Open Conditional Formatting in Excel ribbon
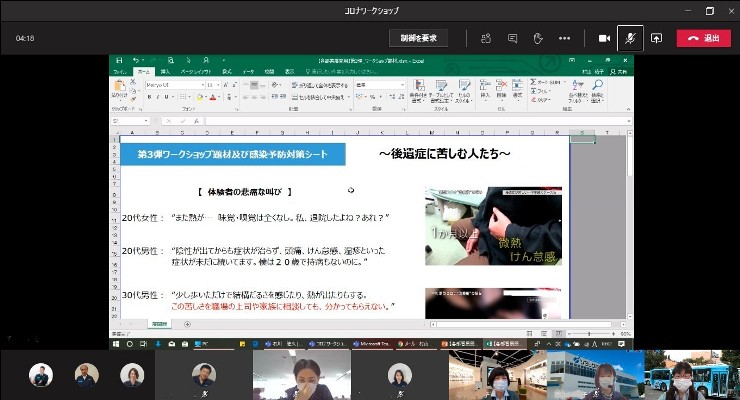Screen dimensions: 740x400 point(418,91)
